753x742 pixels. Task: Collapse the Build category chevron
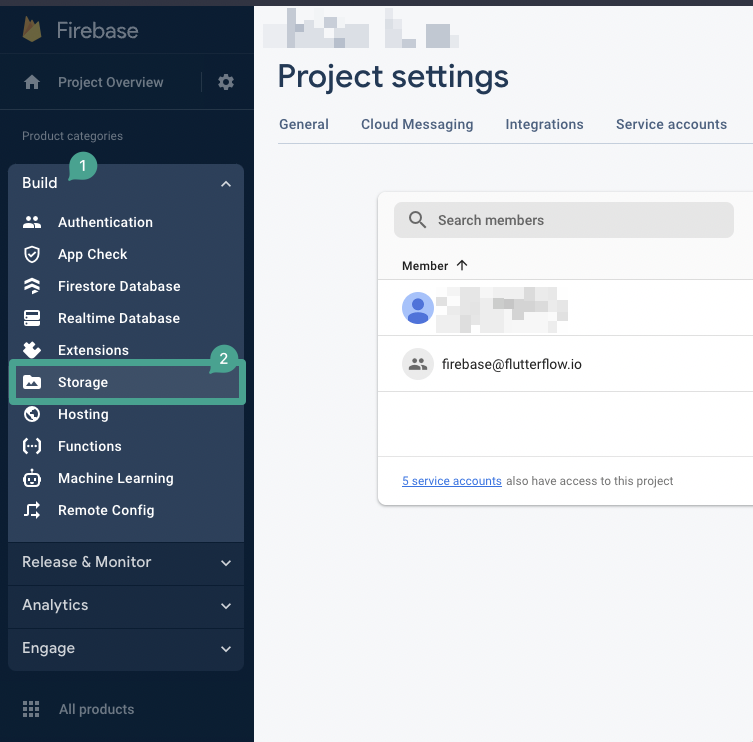226,184
